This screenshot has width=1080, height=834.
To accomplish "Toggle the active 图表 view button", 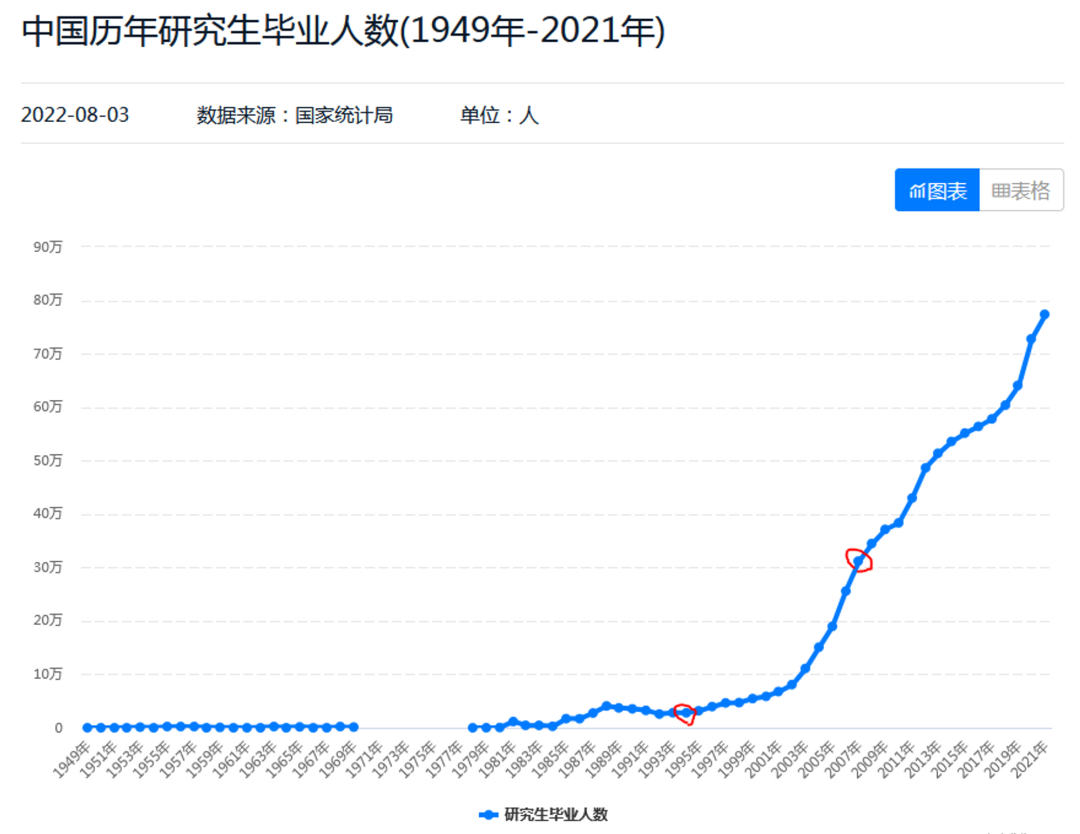I will coord(936,189).
